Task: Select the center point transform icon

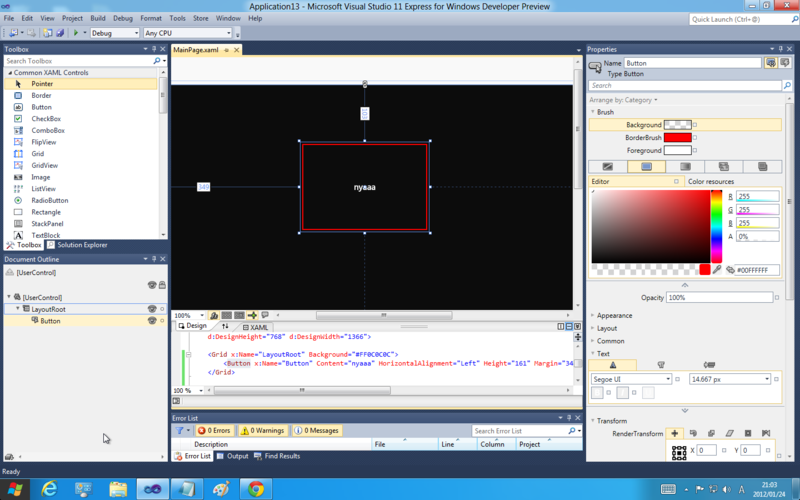Action: coord(748,433)
